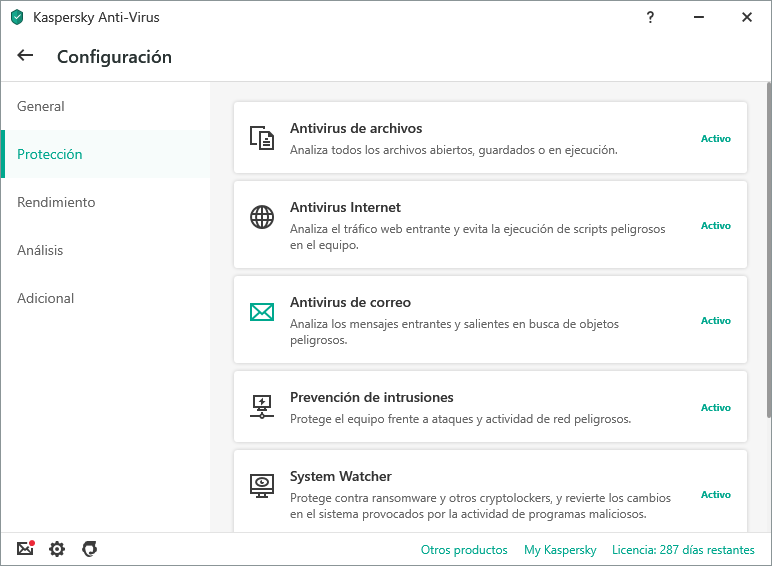Open the help question mark button
The height and width of the screenshot is (566, 772).
point(650,17)
